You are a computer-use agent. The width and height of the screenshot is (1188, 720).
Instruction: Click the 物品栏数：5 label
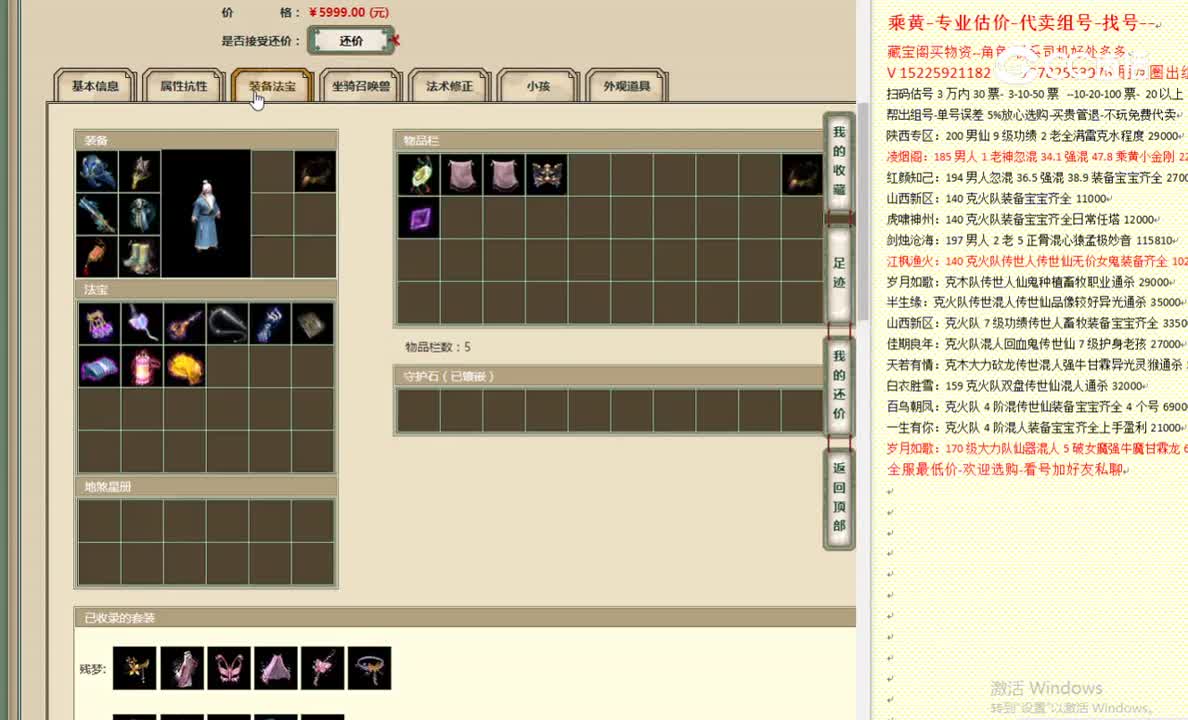tap(438, 346)
